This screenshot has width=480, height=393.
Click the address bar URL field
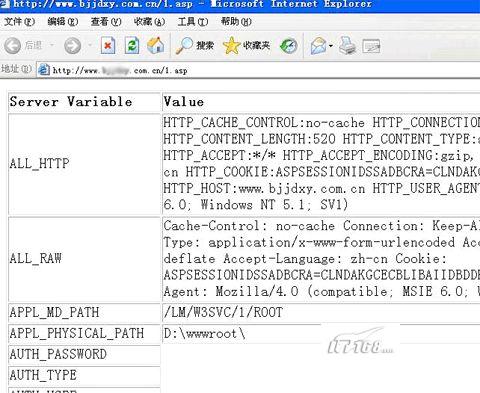[258, 70]
